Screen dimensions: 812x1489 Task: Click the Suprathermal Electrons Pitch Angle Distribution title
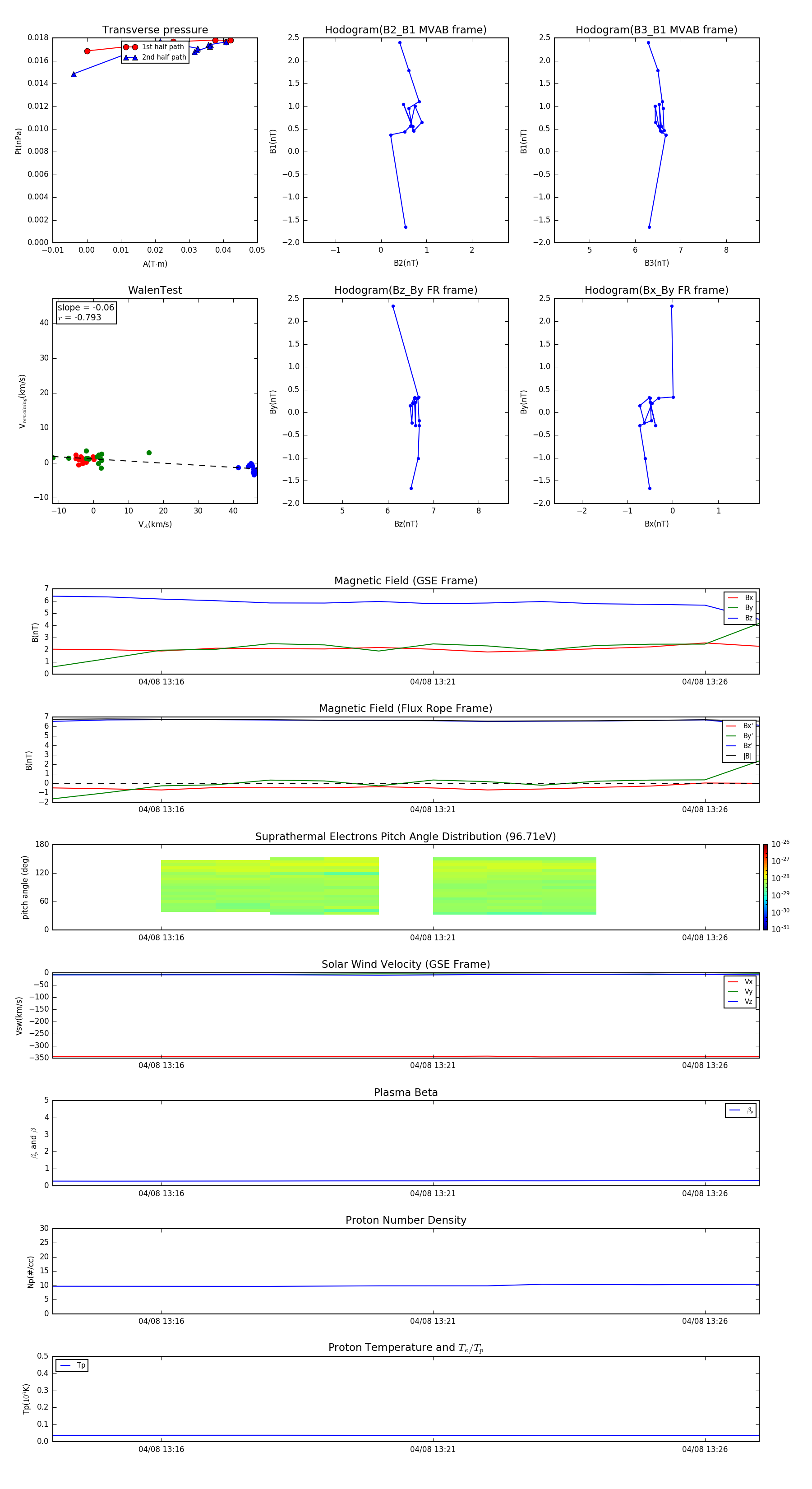coord(406,837)
